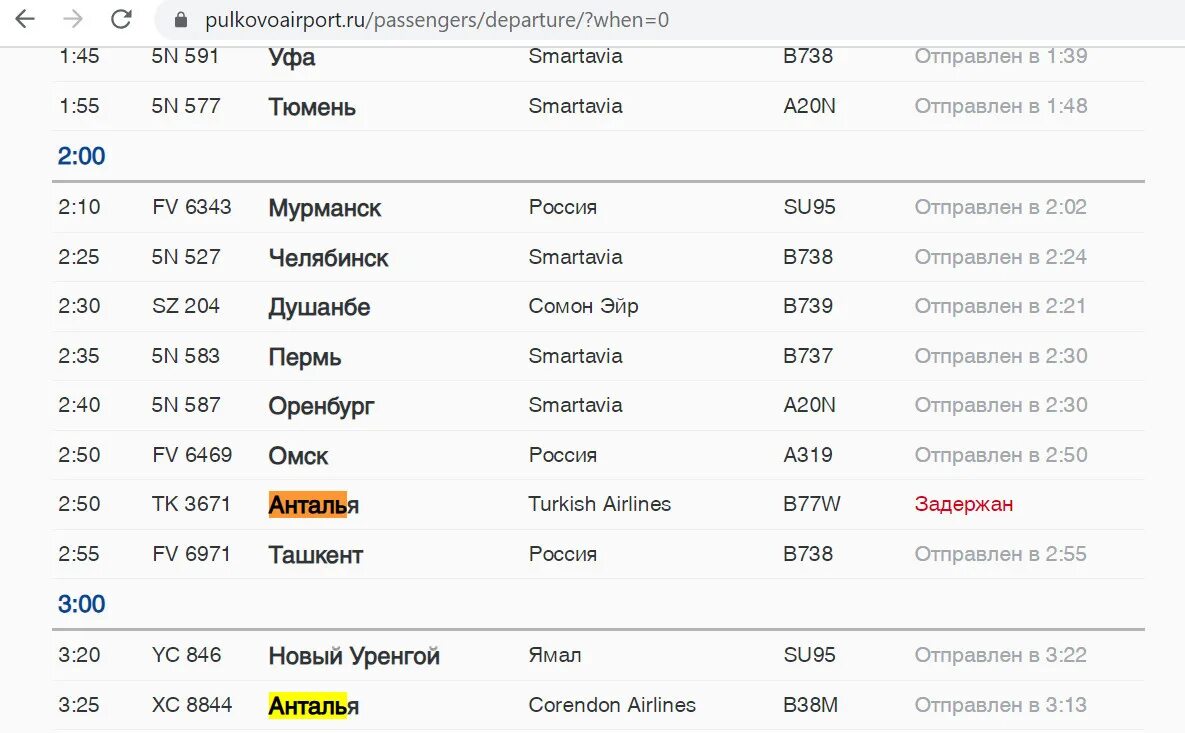The height and width of the screenshot is (733, 1185).
Task: Select the Челябинск flight 5N 527
Action: coord(599,257)
